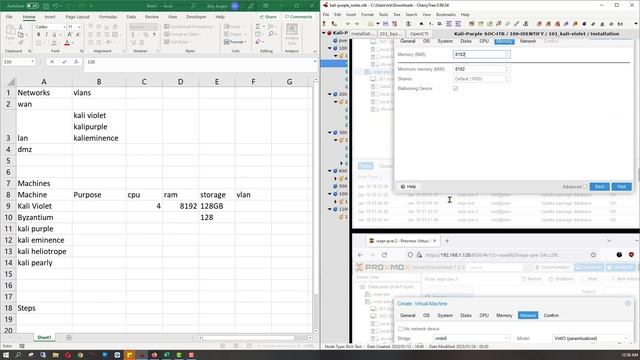640x360 pixels.
Task: Cancel formula bar entry with X icon
Action: 52,62
